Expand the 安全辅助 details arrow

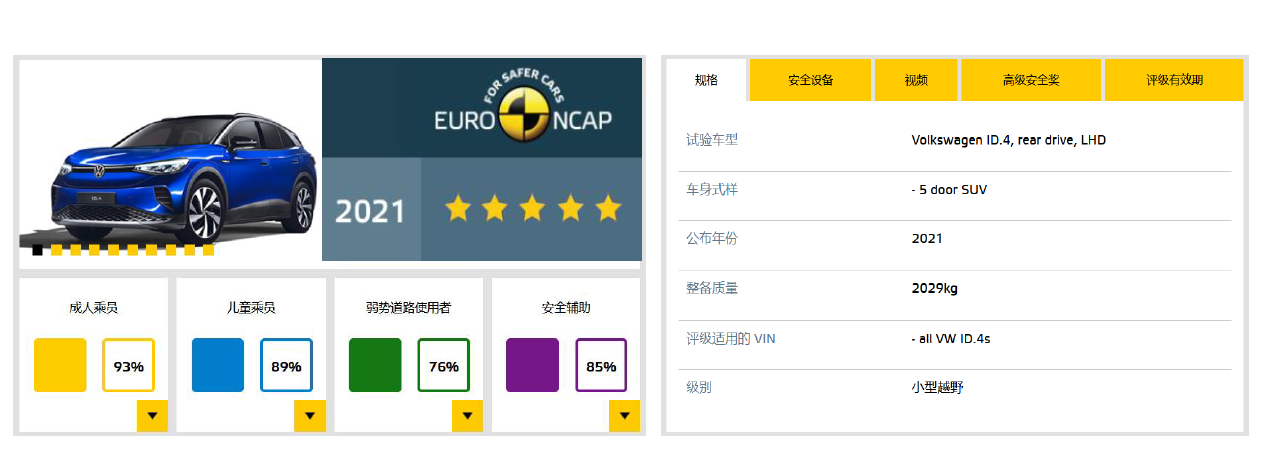pyautogui.click(x=624, y=416)
